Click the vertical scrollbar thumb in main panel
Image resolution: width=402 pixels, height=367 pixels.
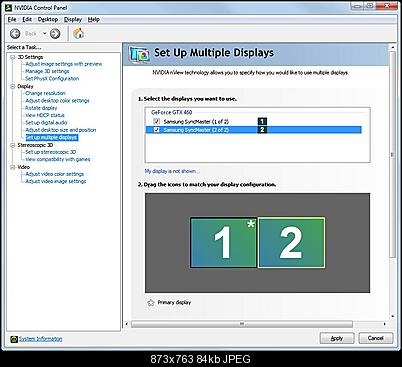[392, 154]
